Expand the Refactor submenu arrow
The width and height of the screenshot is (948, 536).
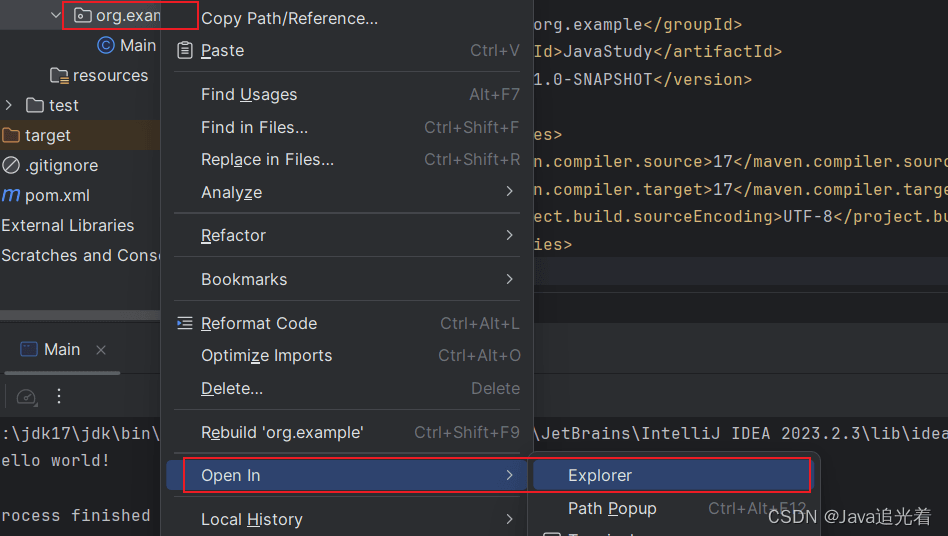tap(509, 235)
